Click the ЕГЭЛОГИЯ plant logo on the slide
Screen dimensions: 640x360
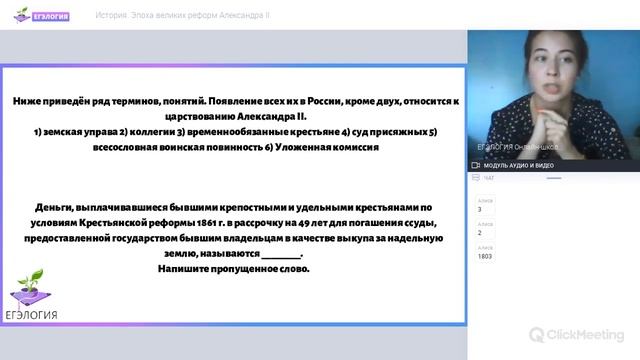31,294
